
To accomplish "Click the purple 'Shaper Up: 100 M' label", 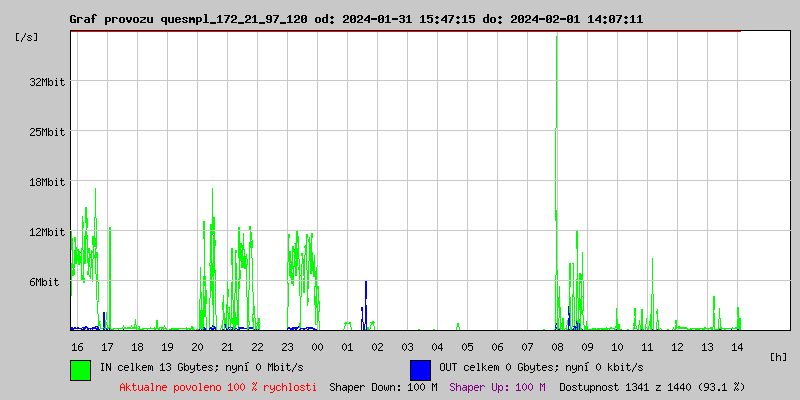I will click(x=497, y=386).
